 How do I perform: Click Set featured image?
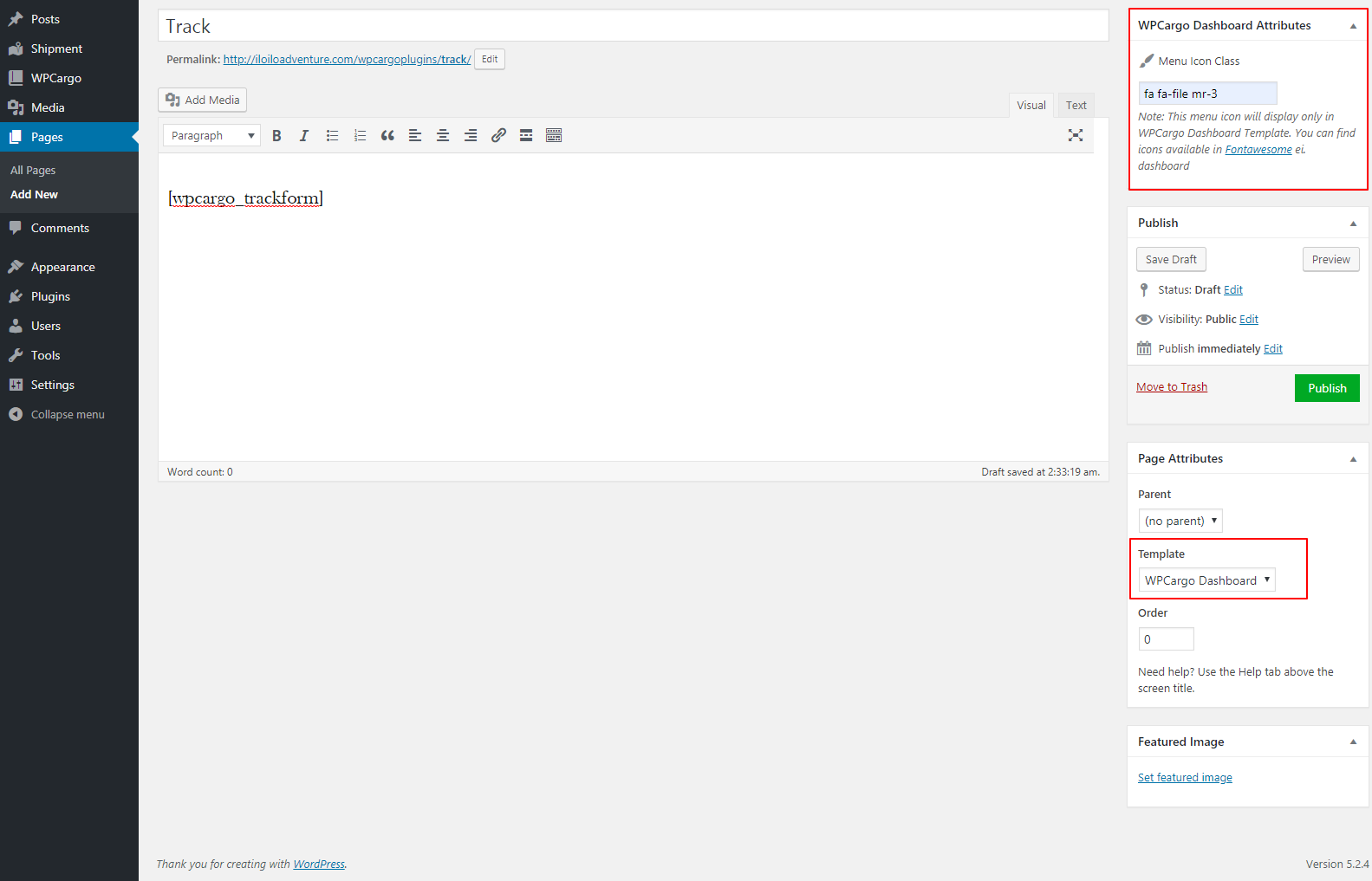(1185, 778)
